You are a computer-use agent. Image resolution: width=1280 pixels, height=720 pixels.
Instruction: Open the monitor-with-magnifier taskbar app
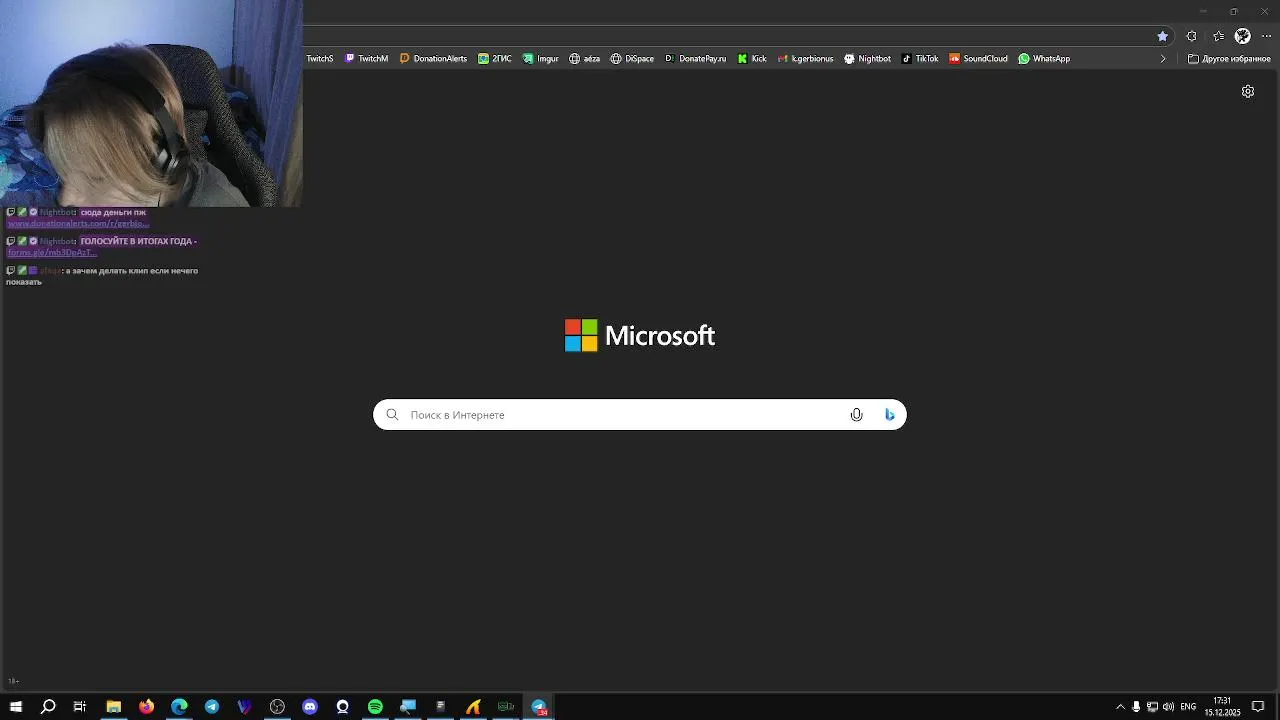(407, 707)
